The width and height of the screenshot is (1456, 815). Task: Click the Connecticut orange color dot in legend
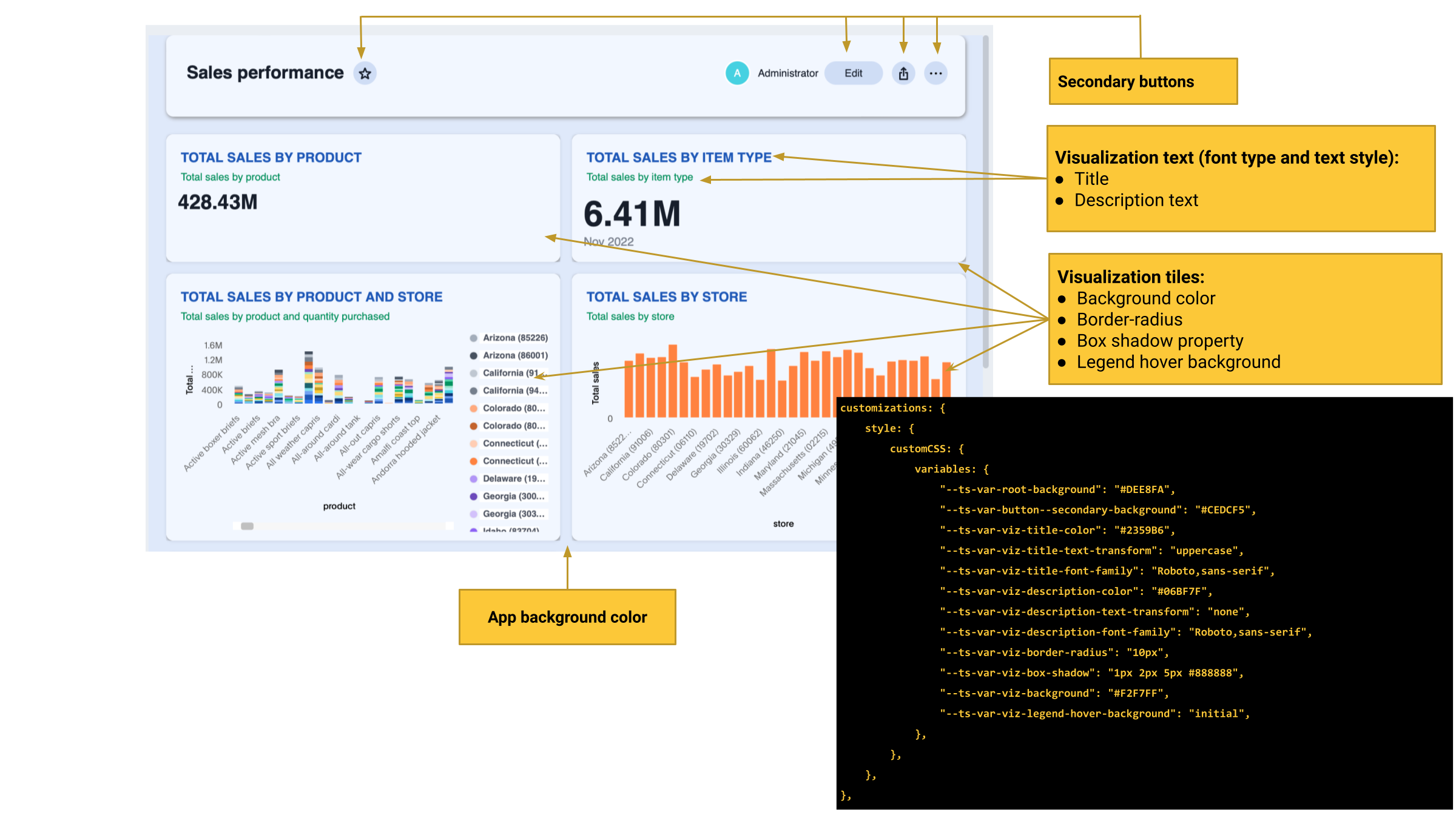tap(474, 461)
